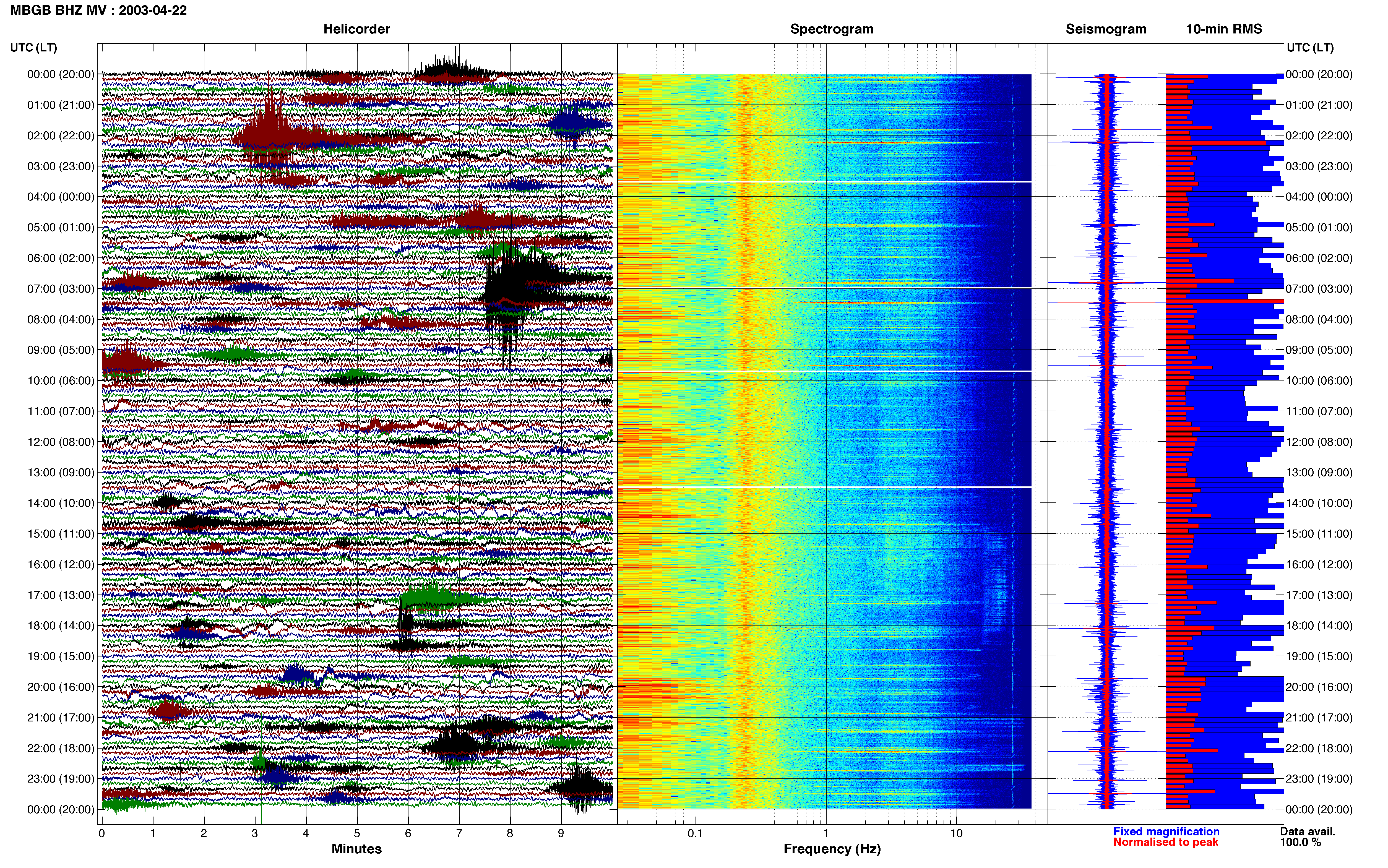Click the Helicorder panel heading
This screenshot has width=1388, height=868.
[356, 29]
